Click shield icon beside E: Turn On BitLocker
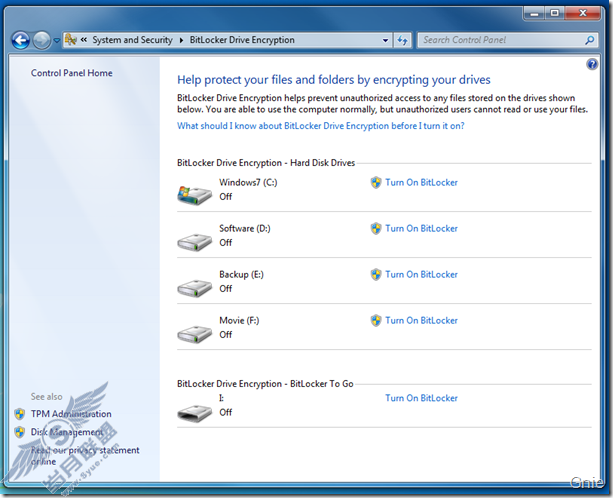Viewport: 613px width, 498px height. (376, 275)
